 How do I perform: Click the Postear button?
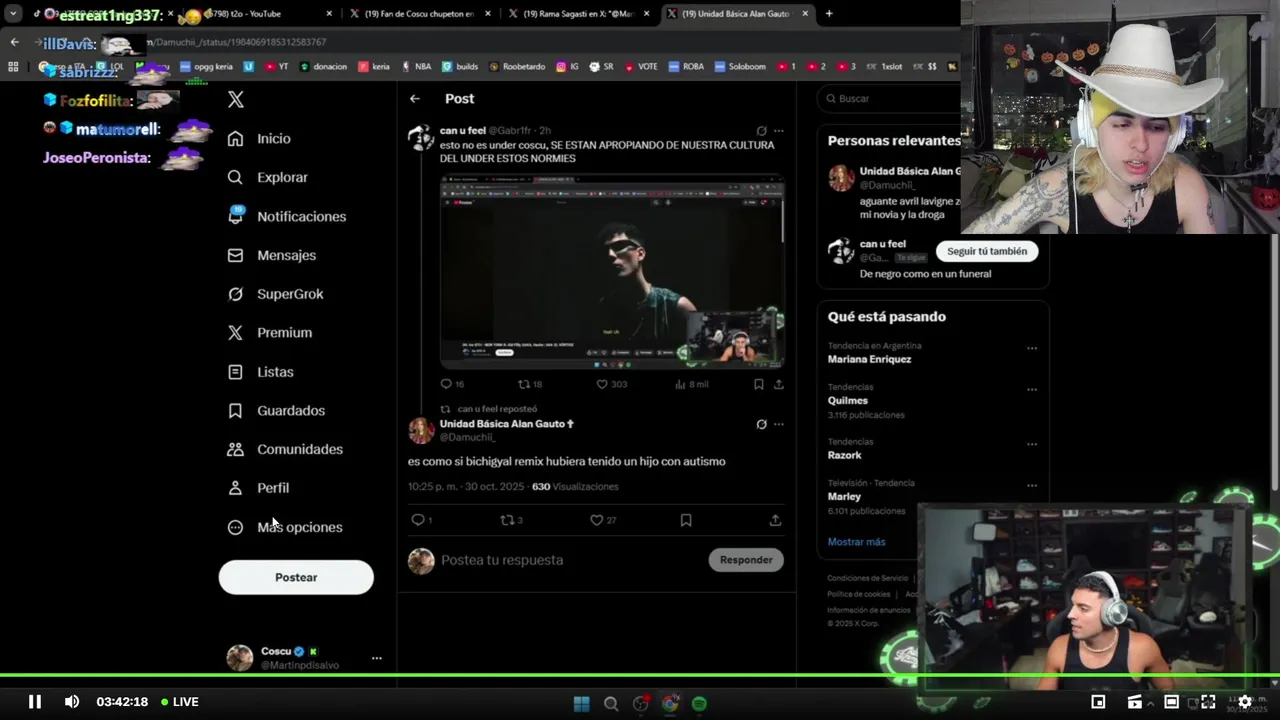pyautogui.click(x=296, y=577)
